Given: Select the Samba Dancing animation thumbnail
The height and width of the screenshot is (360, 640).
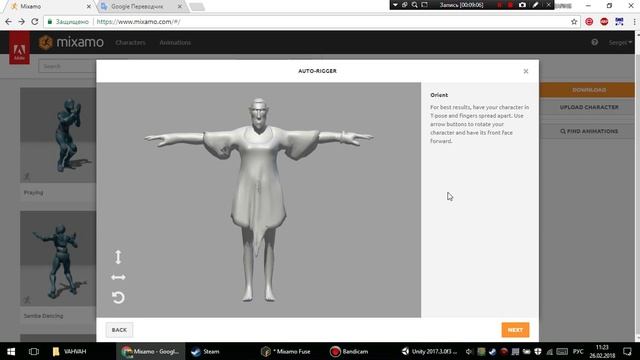Looking at the screenshot, I should [x=58, y=258].
